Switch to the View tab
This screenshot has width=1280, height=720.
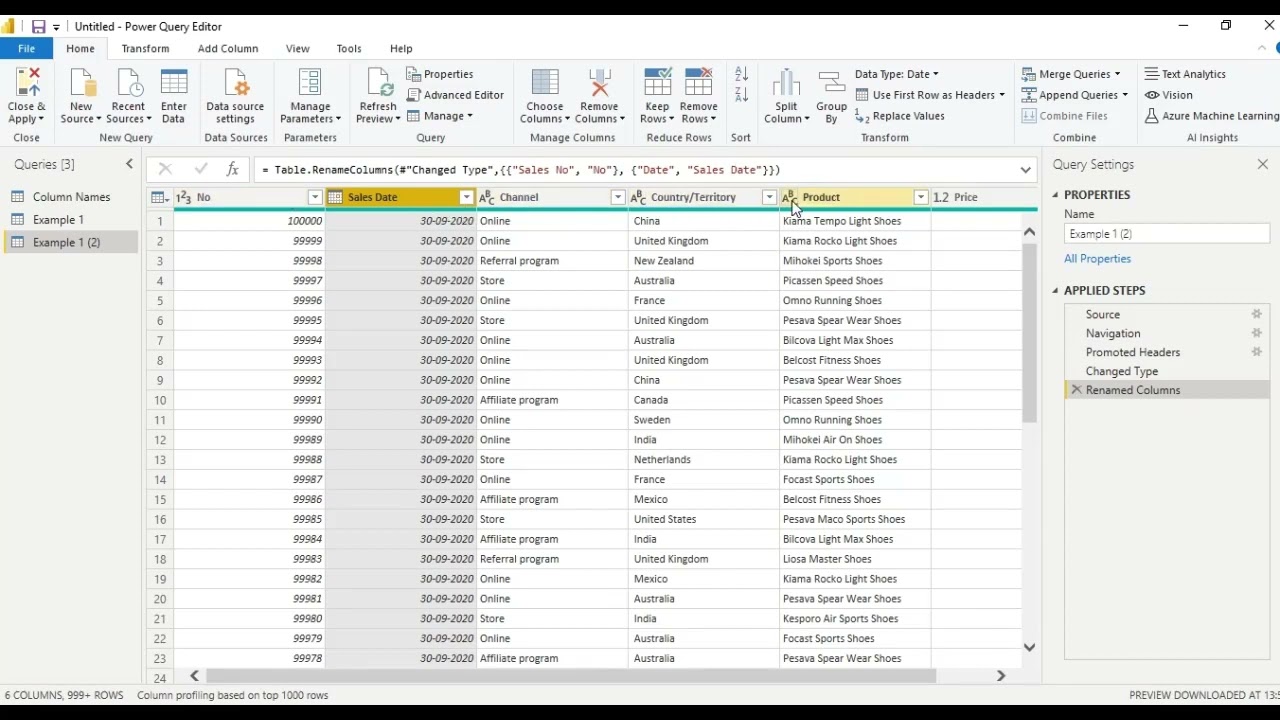(297, 48)
